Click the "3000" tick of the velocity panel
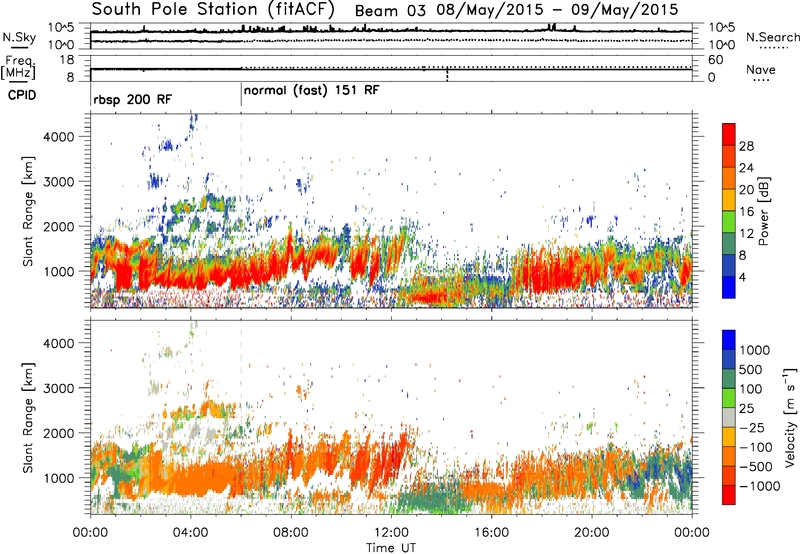Viewport: 800px width, 554px height. (58, 388)
